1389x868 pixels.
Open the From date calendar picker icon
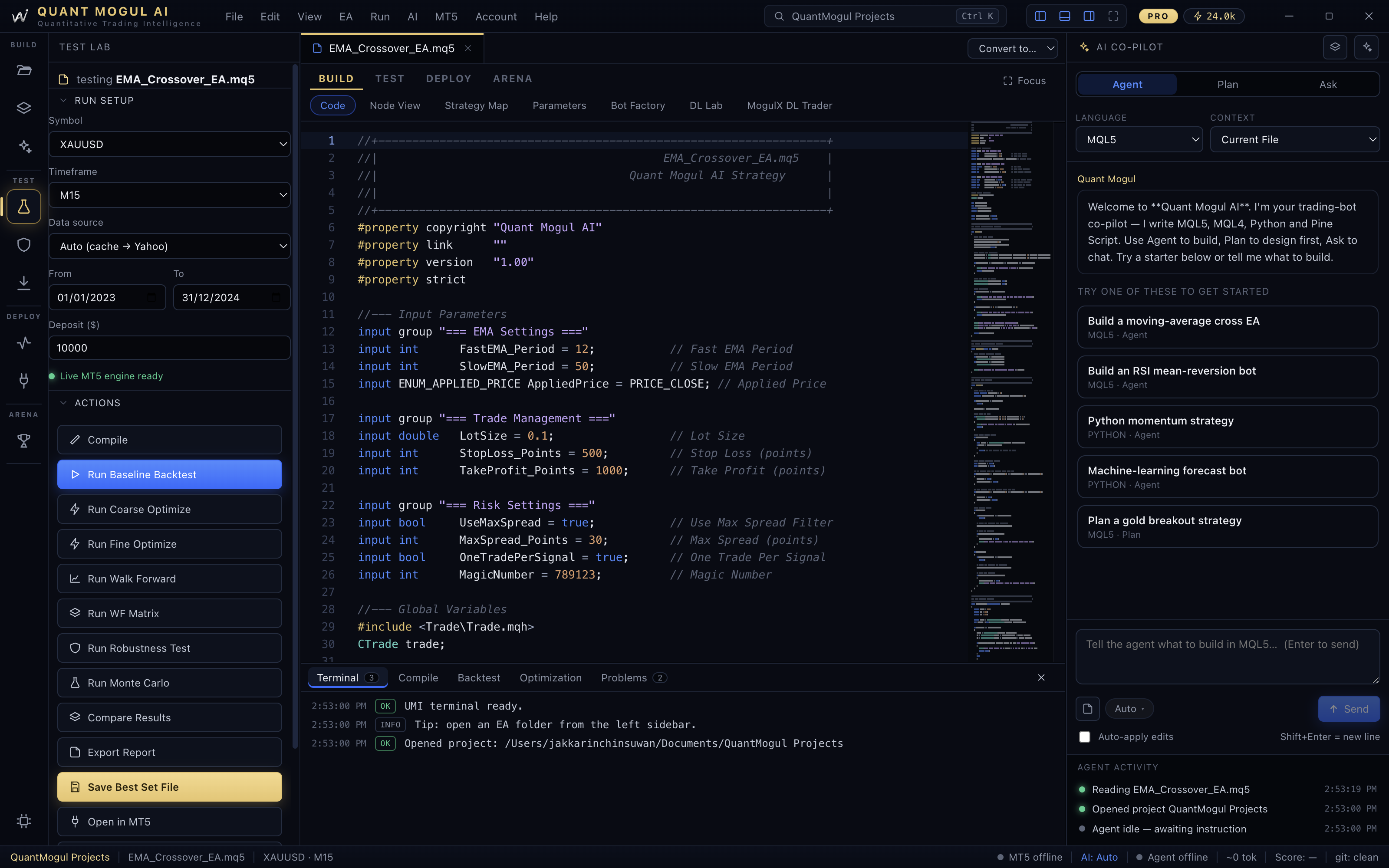(x=151, y=297)
